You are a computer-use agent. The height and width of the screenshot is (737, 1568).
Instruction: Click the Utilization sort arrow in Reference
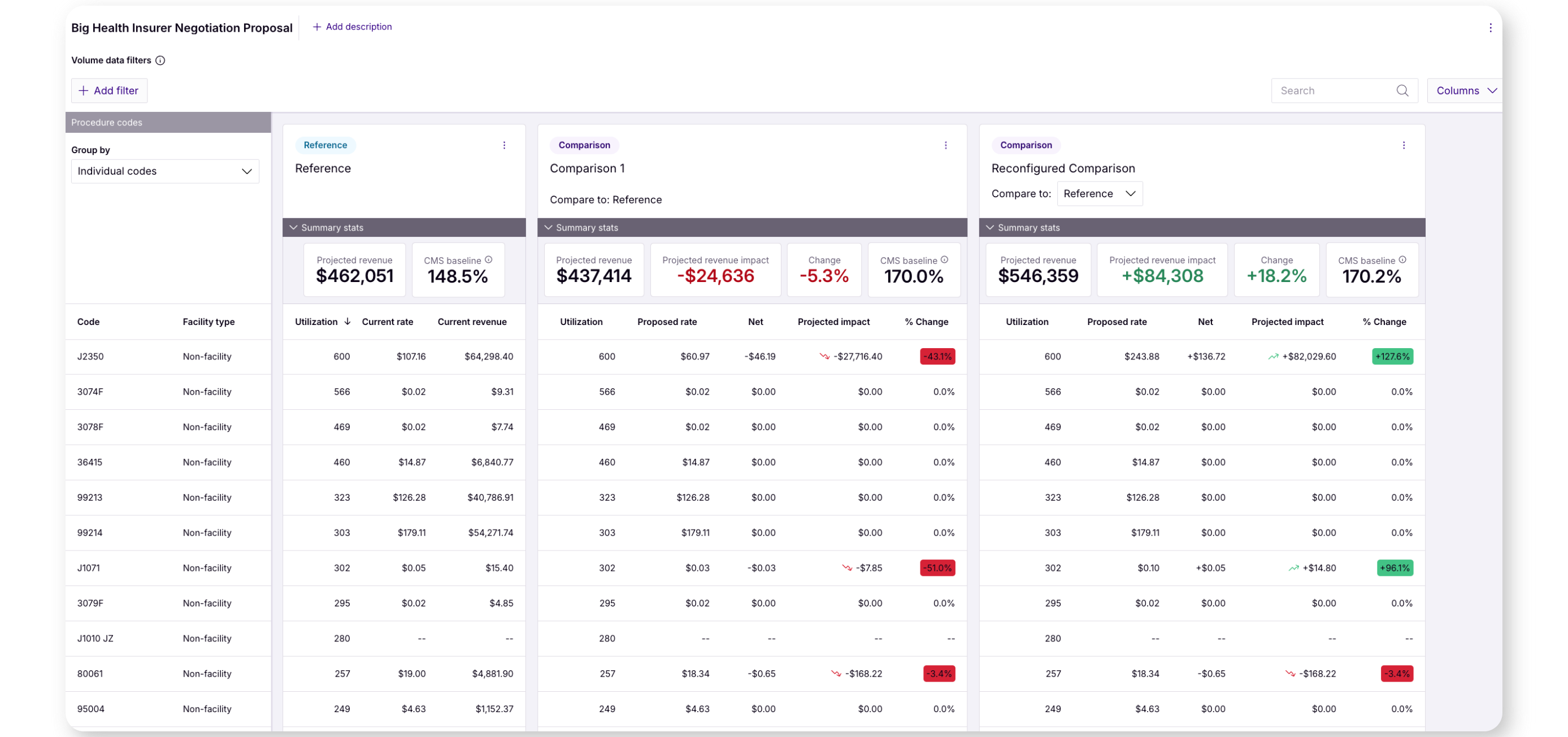(x=347, y=321)
